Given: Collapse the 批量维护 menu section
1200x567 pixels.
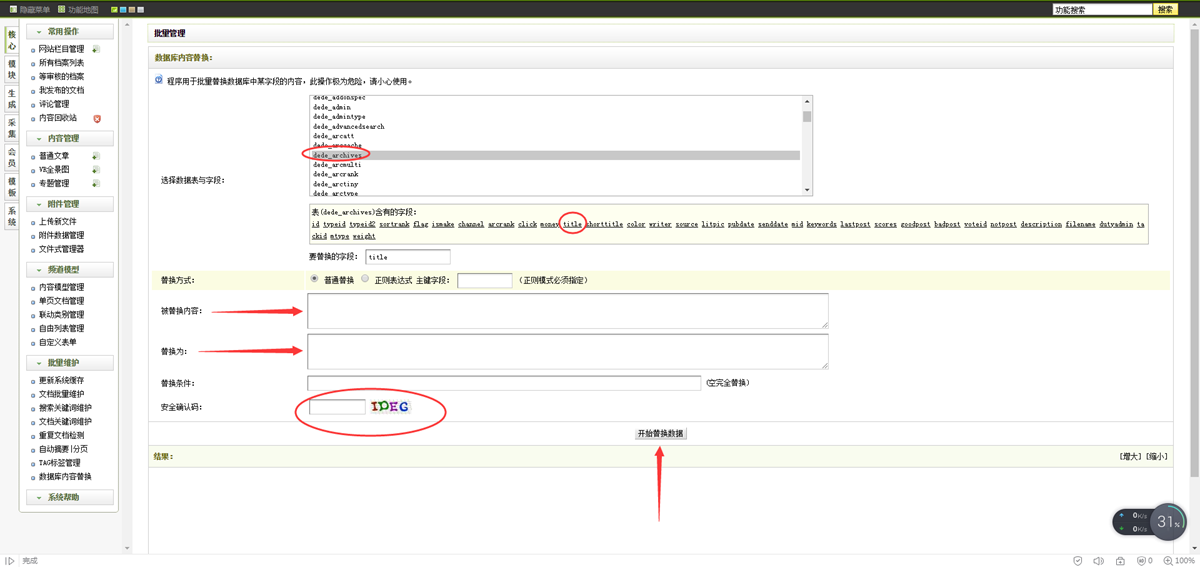Looking at the screenshot, I should pyautogui.click(x=70, y=363).
